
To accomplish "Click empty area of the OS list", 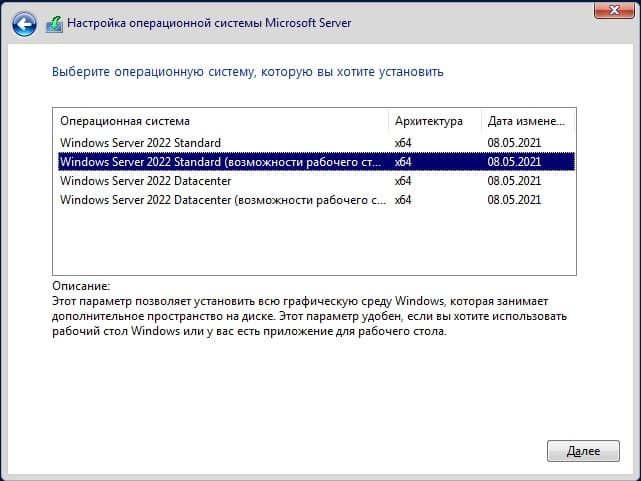I will [314, 241].
